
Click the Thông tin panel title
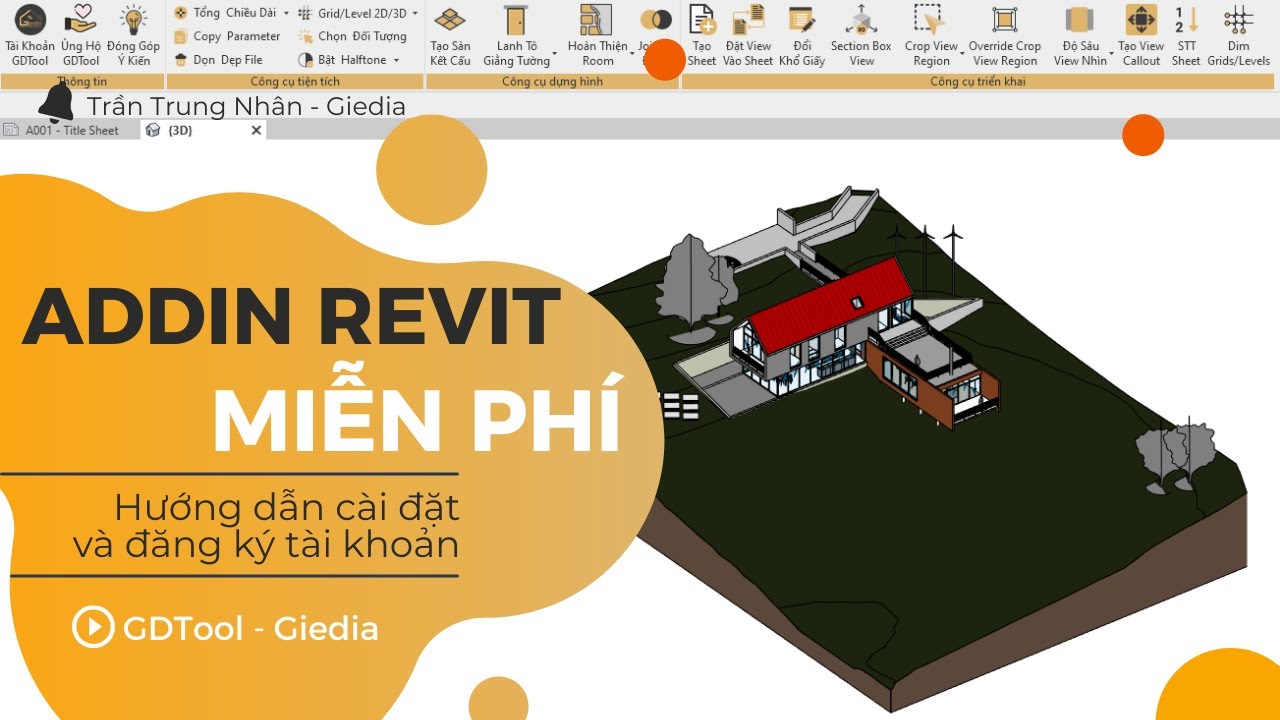tap(82, 82)
